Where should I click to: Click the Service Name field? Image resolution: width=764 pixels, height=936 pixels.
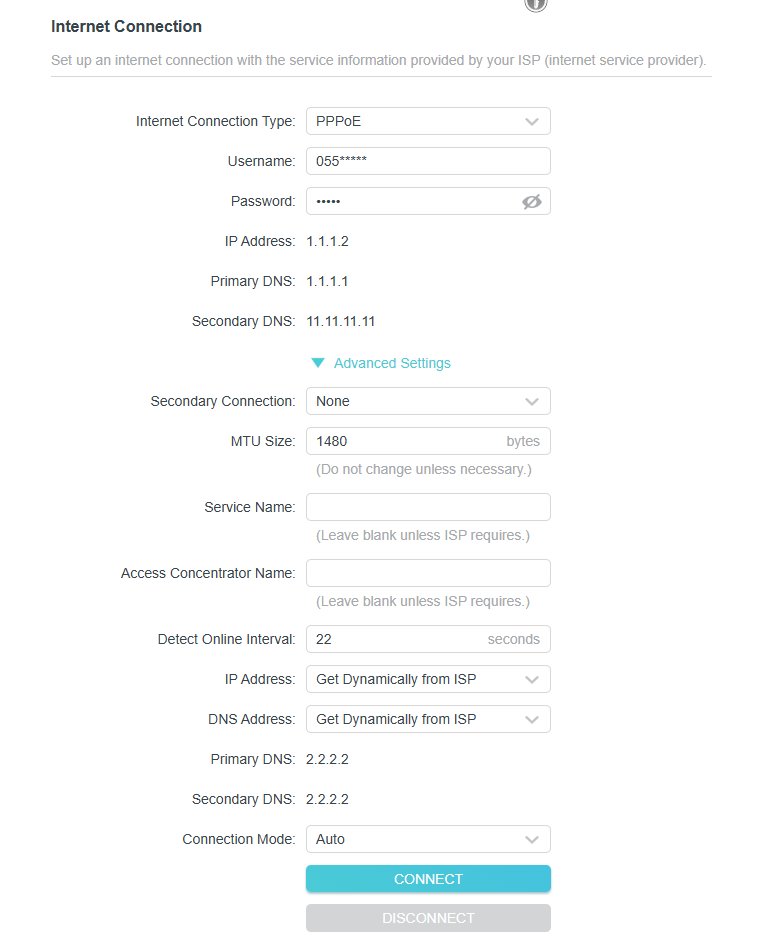(428, 507)
